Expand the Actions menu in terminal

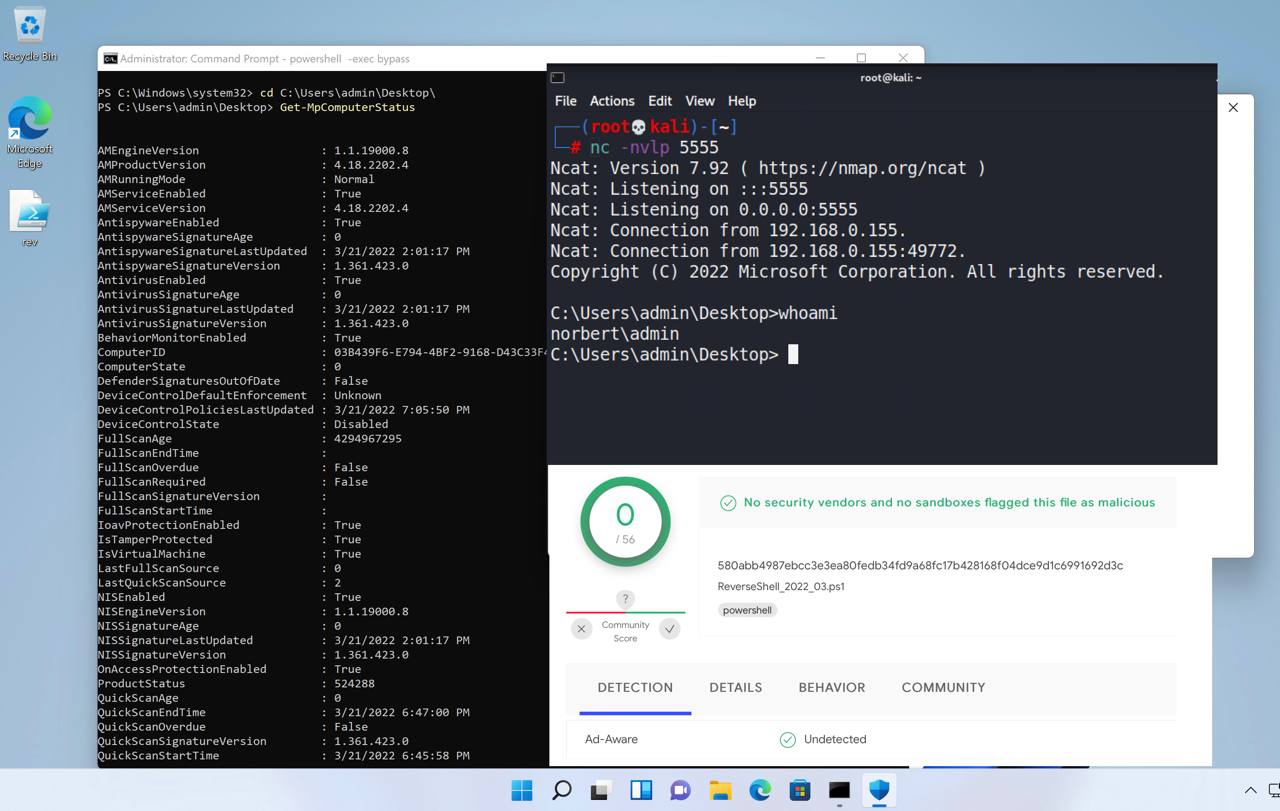612,101
